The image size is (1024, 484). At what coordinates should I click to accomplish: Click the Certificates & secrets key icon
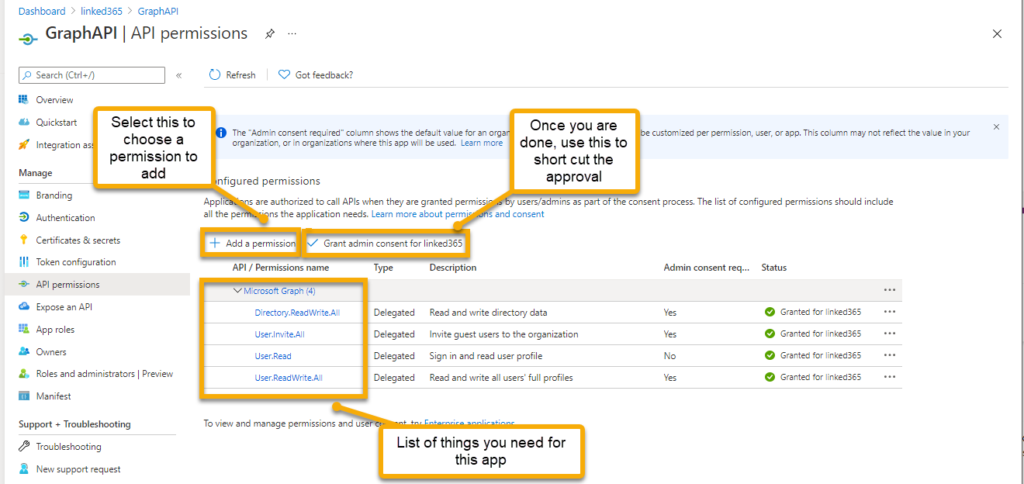coord(24,240)
